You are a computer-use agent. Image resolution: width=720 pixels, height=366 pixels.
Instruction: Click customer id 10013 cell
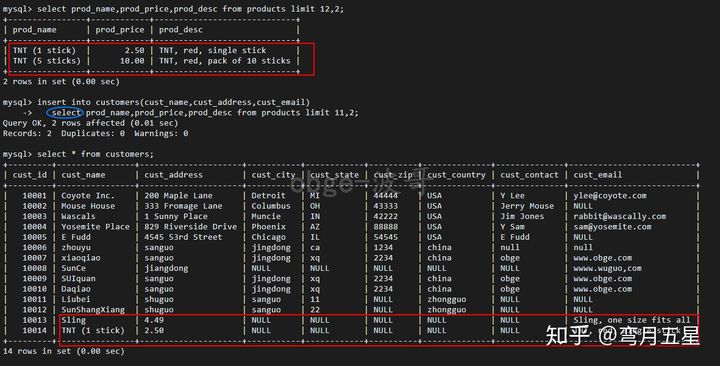click(34, 320)
